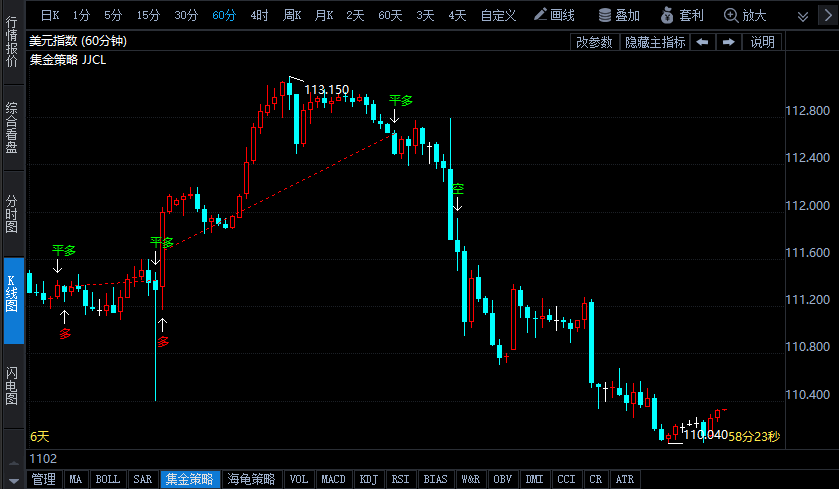Select the W&R indicator tab
839x489 pixels.
coord(471,479)
